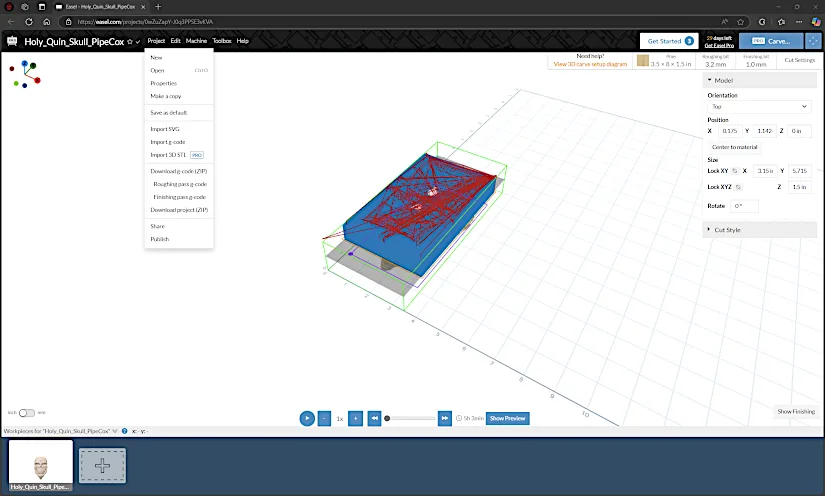This screenshot has height=496, width=825.
Task: Open Roughing bit 3.2 mm settings
Action: (x=716, y=61)
